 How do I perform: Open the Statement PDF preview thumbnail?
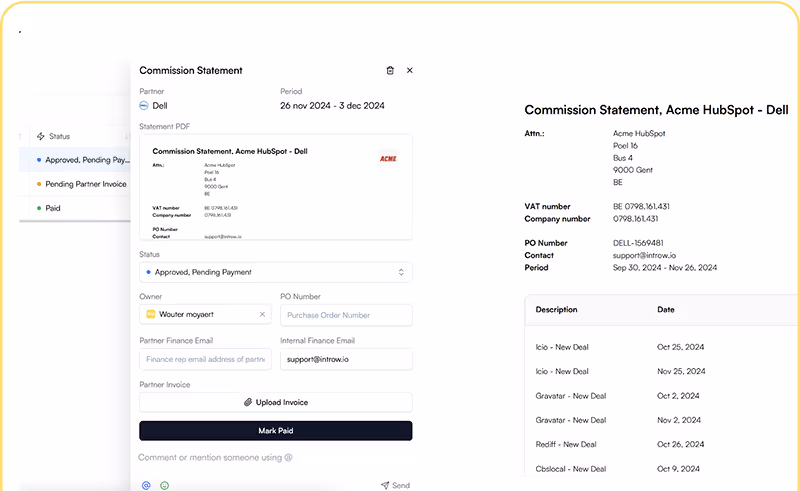(276, 187)
